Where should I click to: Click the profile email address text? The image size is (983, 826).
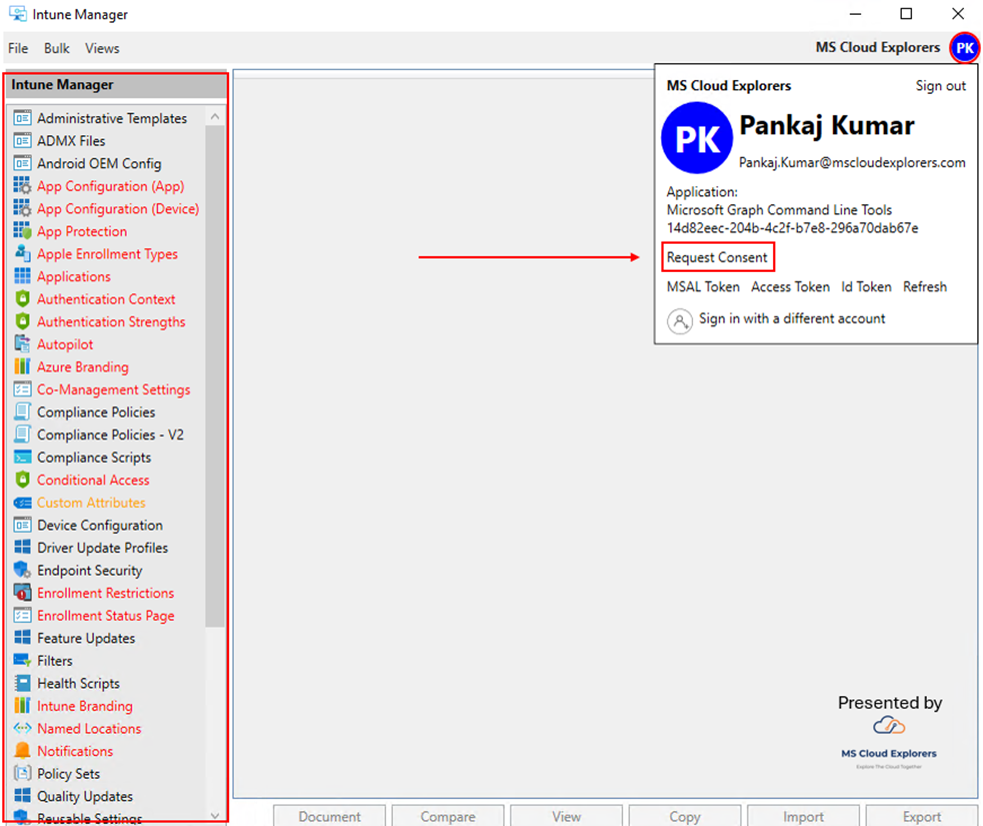pyautogui.click(x=852, y=162)
